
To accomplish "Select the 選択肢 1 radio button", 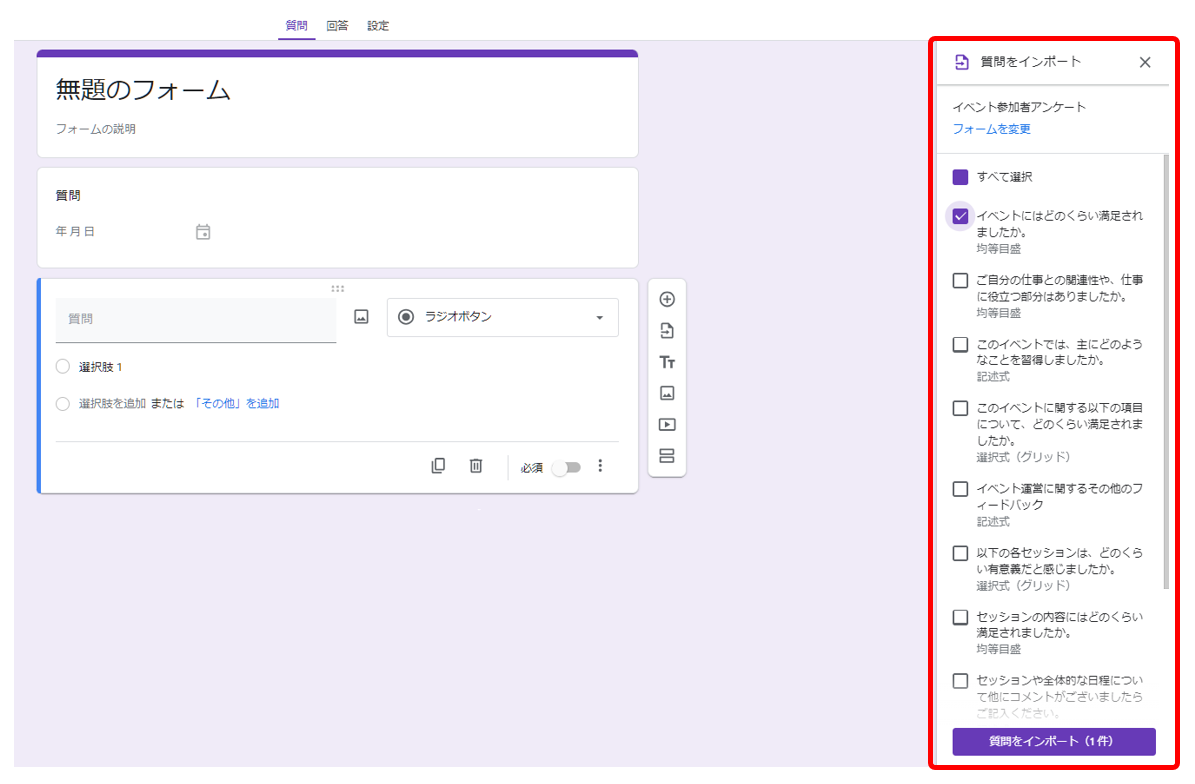I will coord(63,366).
